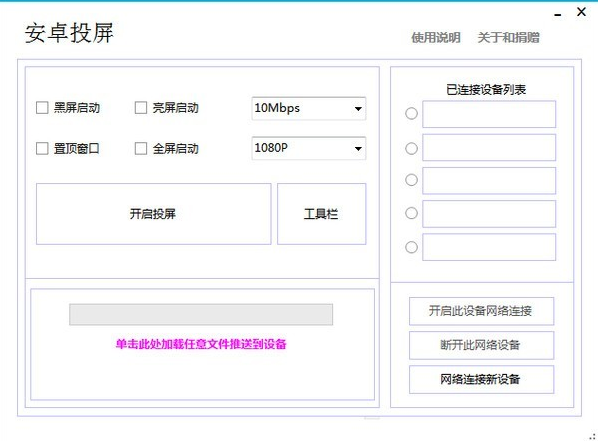Click 开启此设备网络连接 button
Viewport: 598px width, 441px height.
(481, 311)
